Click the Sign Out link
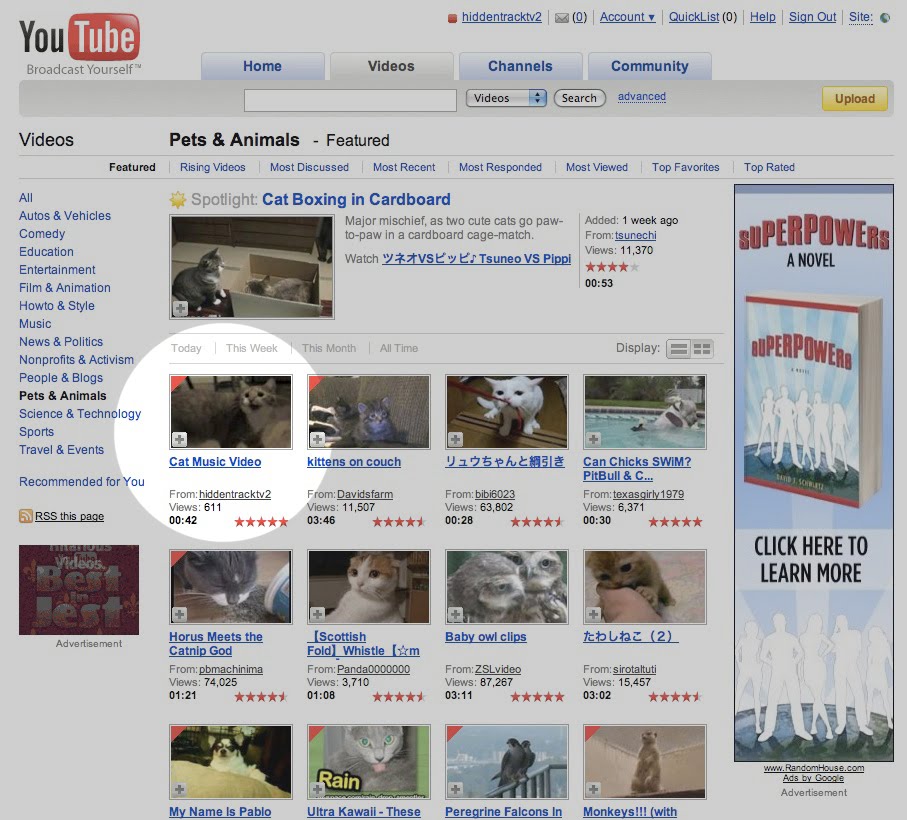This screenshot has width=907, height=820. 812,17
